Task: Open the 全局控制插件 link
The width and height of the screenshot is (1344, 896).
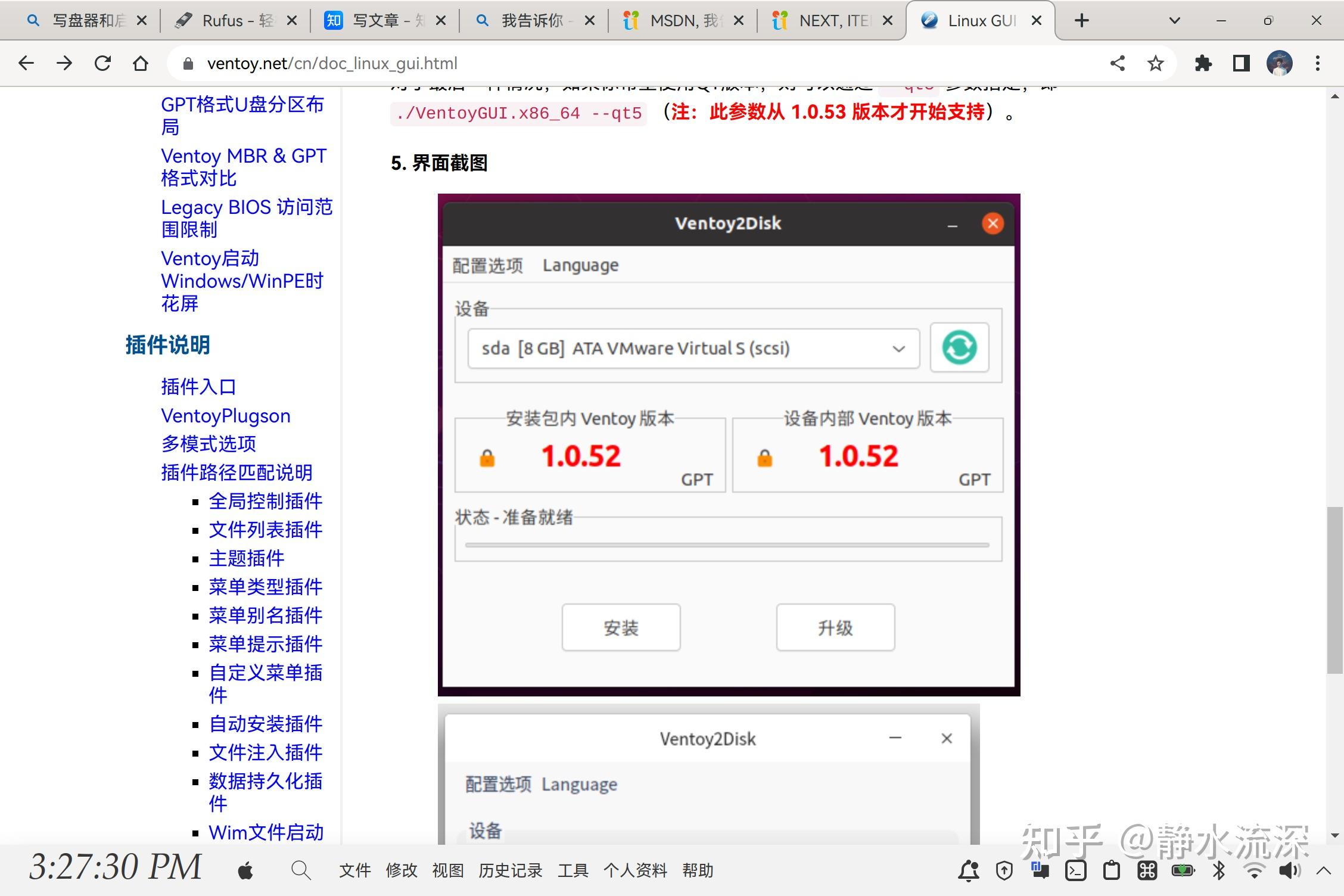Action: (x=266, y=501)
